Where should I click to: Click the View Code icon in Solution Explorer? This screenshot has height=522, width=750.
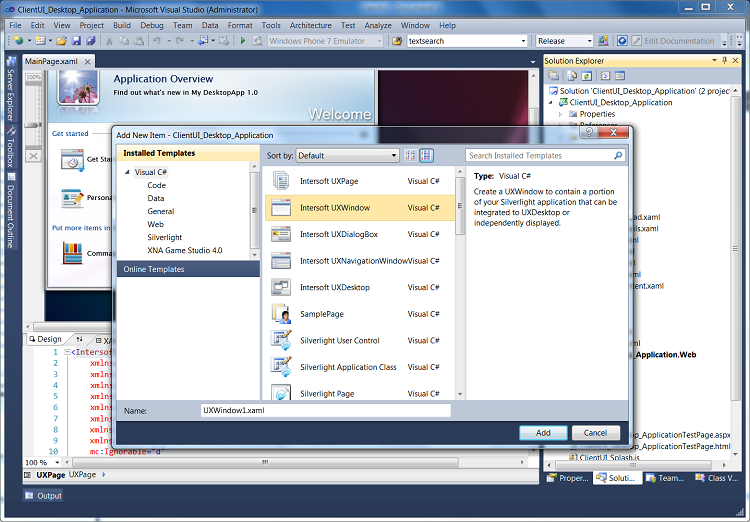[x=605, y=76]
